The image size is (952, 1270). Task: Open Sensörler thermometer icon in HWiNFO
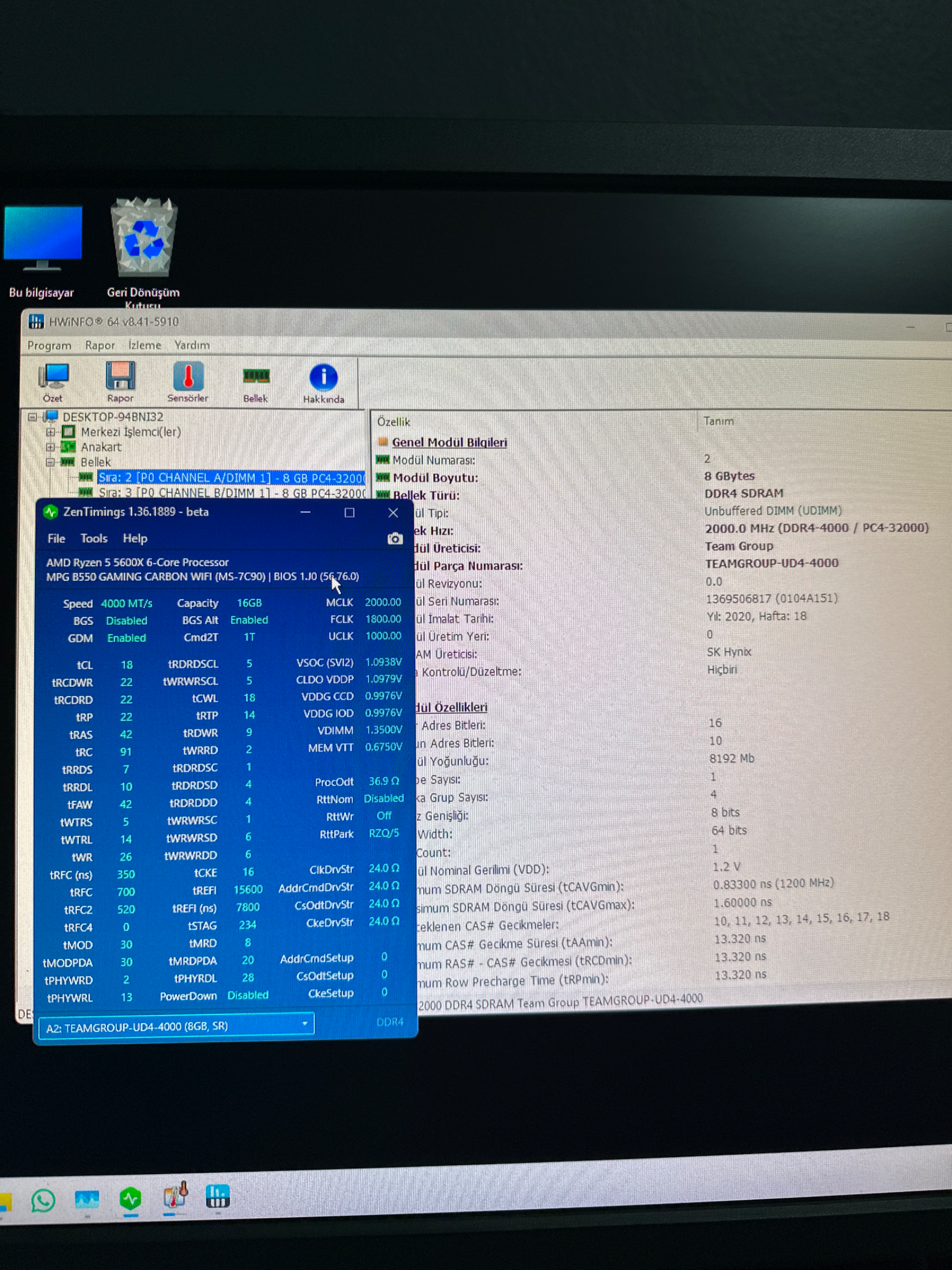pos(188,383)
